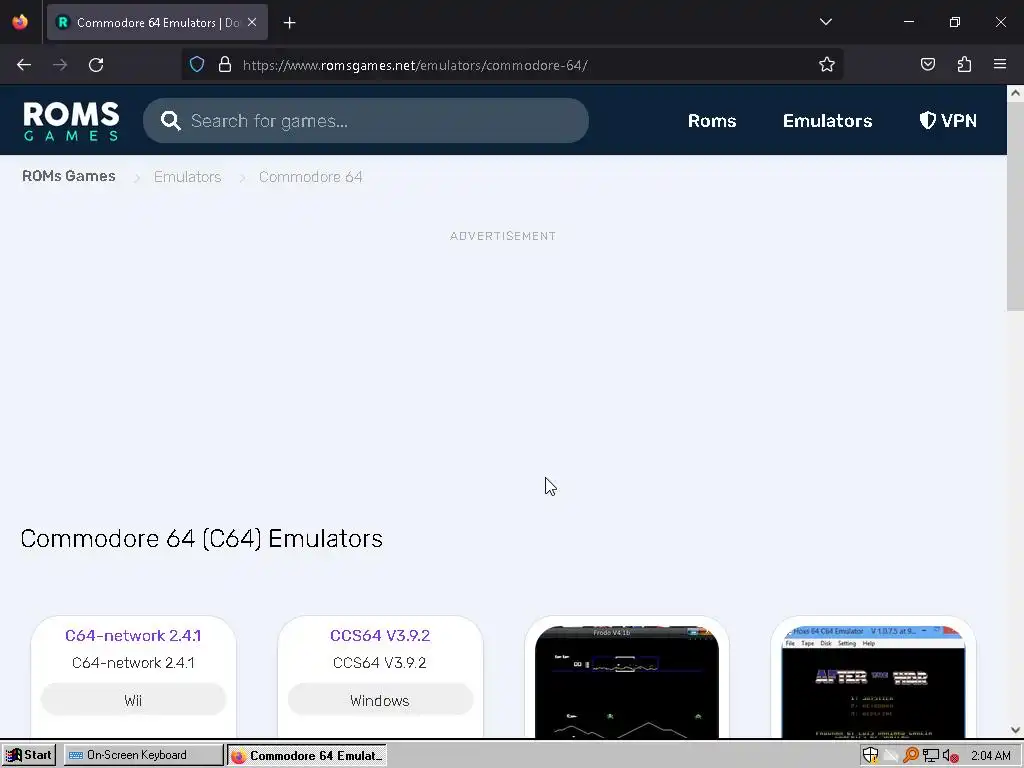Click the Windows platform button

tap(380, 701)
